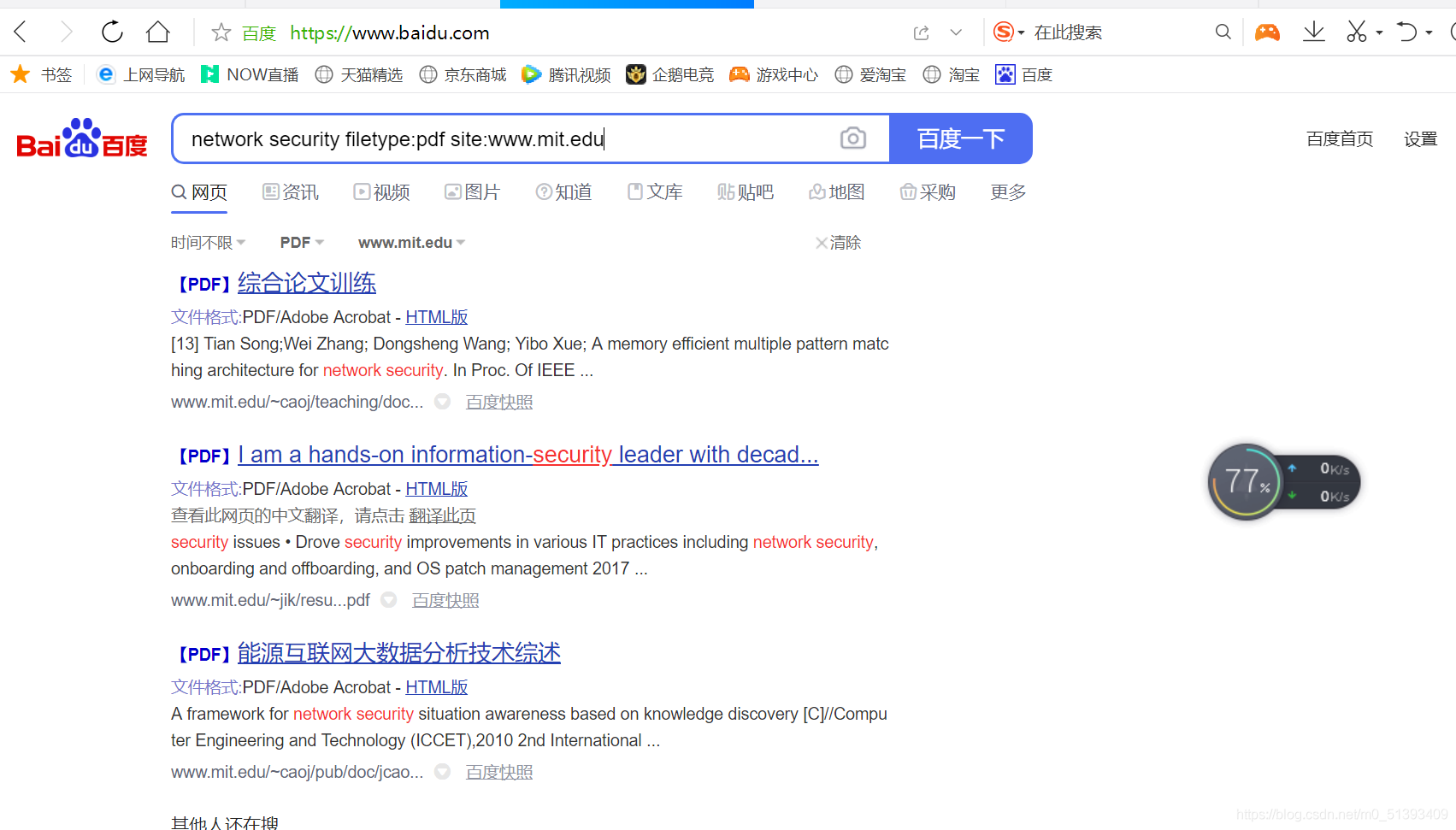Go back to the previous page

[x=21, y=32]
